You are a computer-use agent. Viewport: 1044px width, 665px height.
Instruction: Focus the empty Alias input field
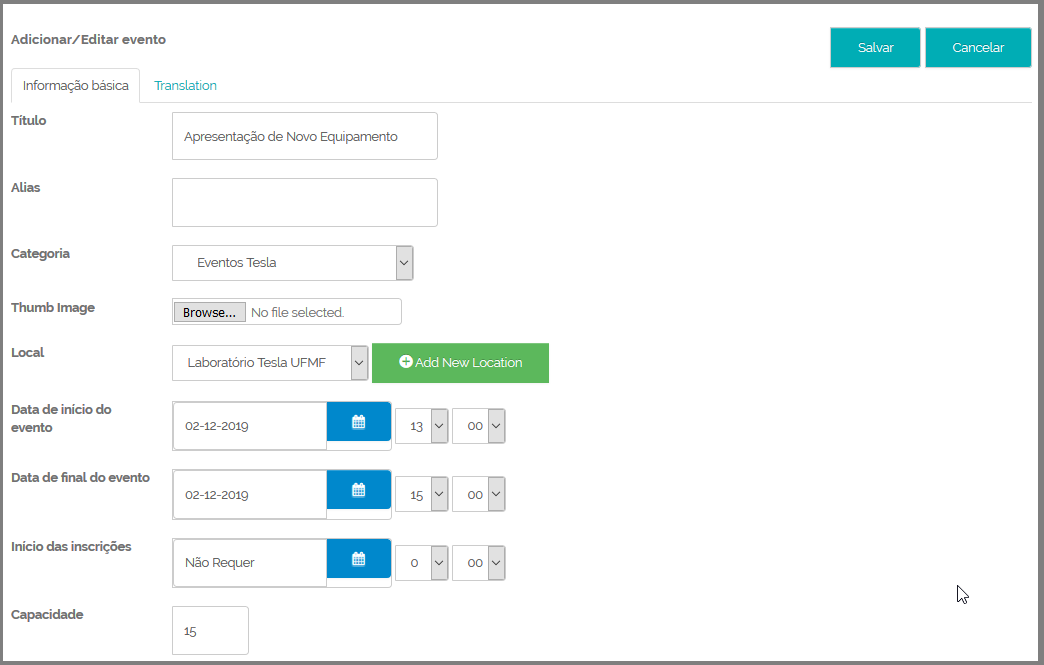click(x=305, y=202)
